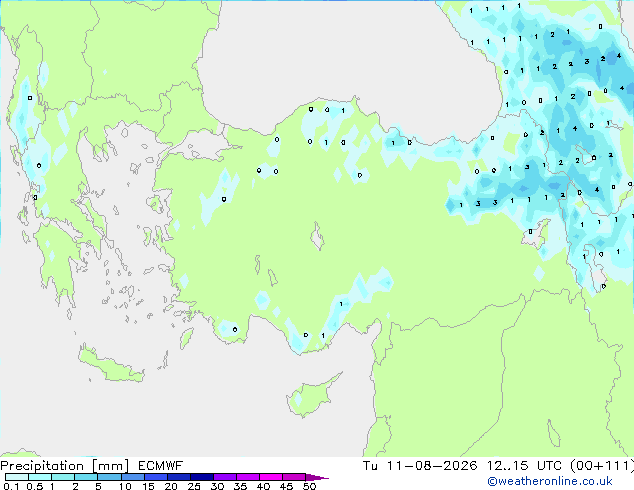Select the 5–10 mm legend color box
The width and height of the screenshot is (634, 490).
[x=109, y=477]
